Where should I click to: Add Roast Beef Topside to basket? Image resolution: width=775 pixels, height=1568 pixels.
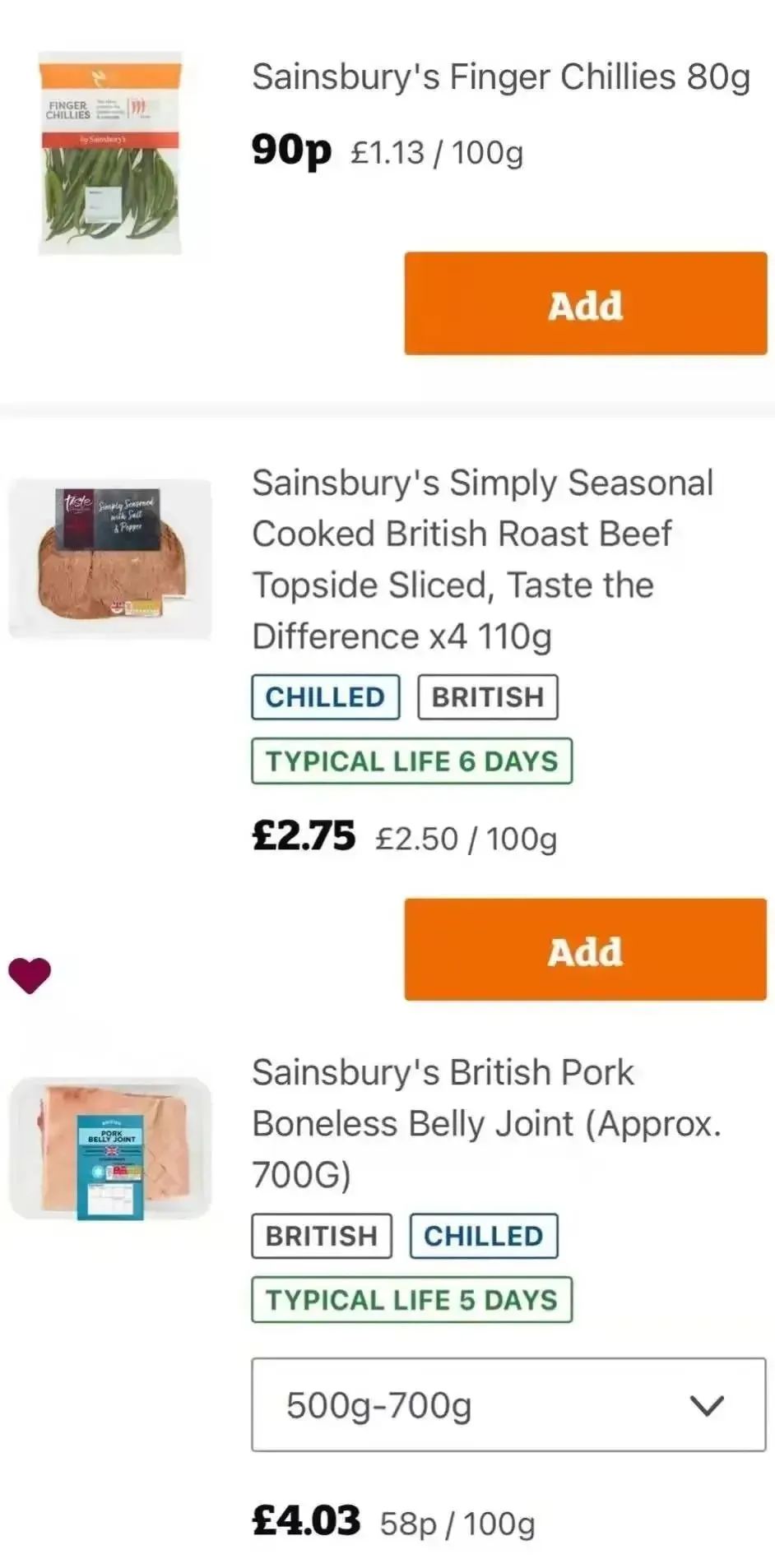[x=585, y=950]
